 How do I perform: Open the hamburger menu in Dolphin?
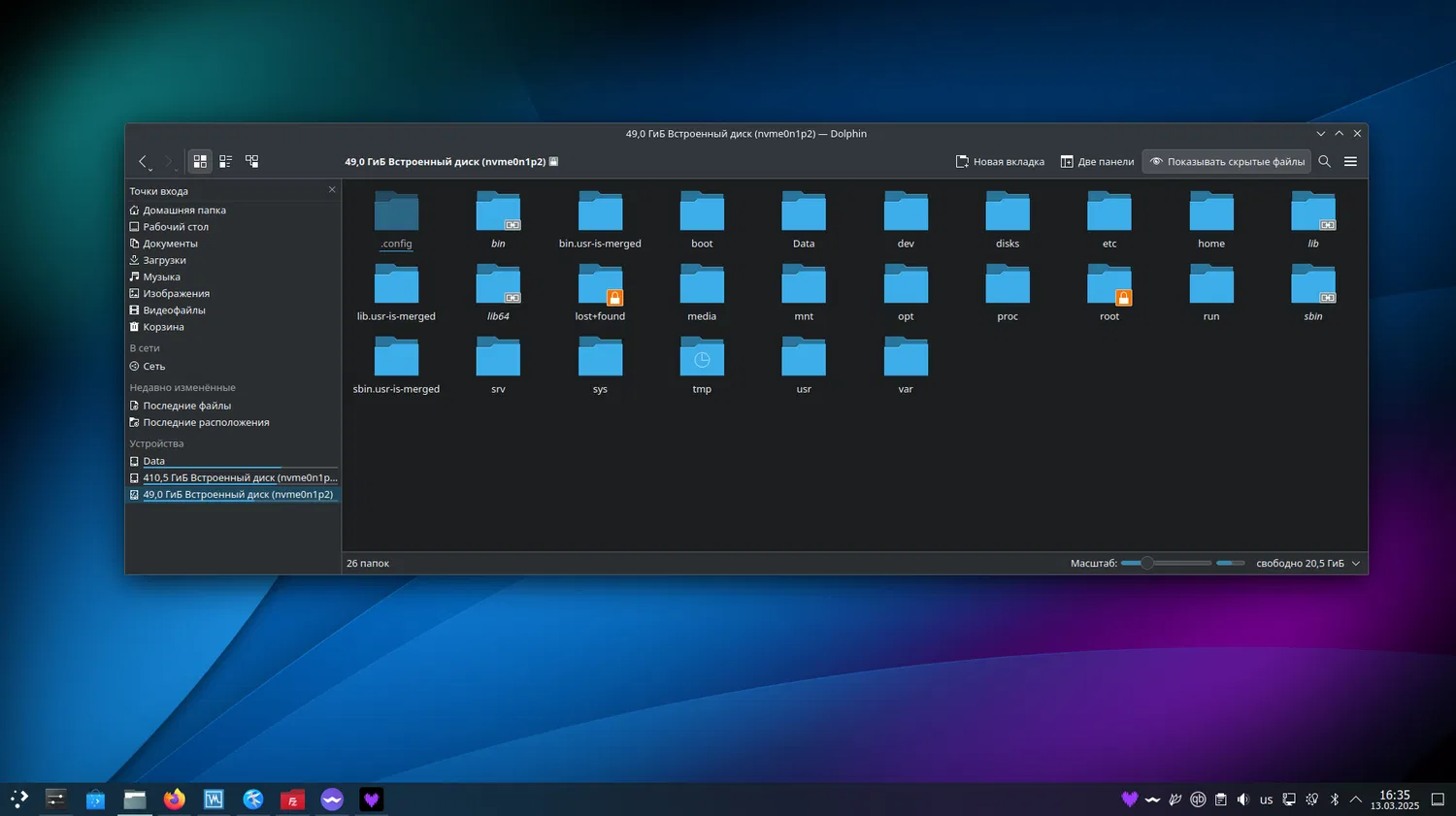point(1350,161)
